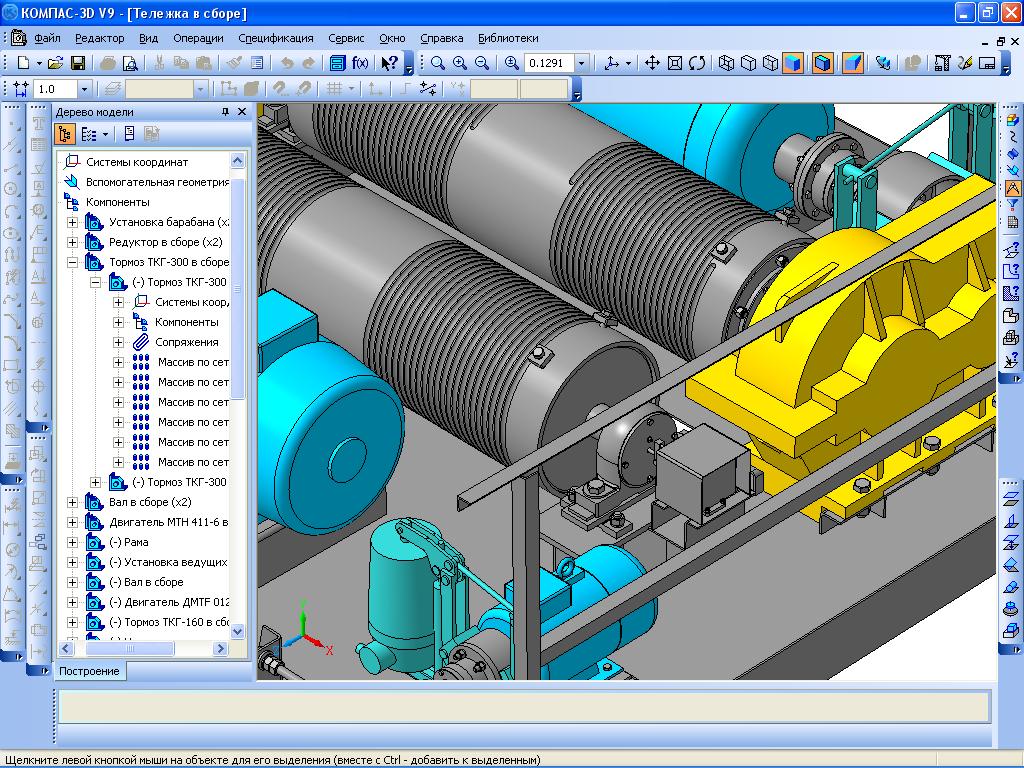The width and height of the screenshot is (1024, 768).
Task: Collapse the Тормоз ТКГ-300 в сборе node
Action: click(72, 262)
